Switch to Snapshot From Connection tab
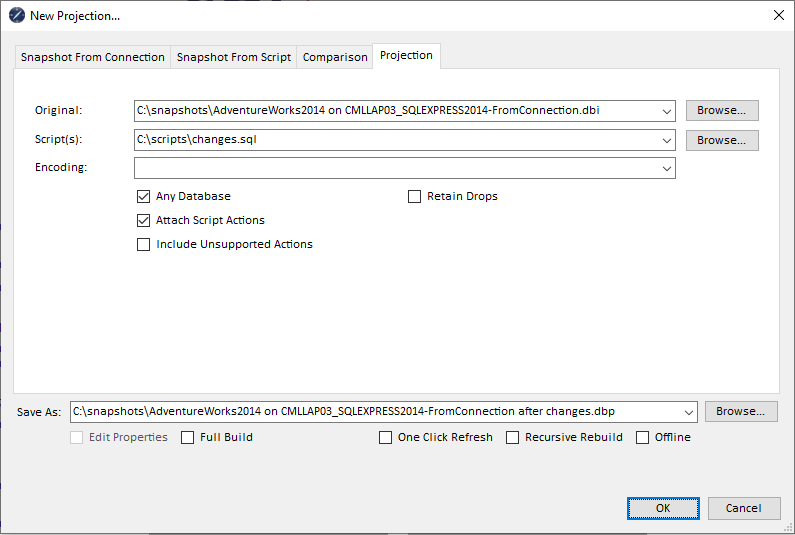 [93, 57]
